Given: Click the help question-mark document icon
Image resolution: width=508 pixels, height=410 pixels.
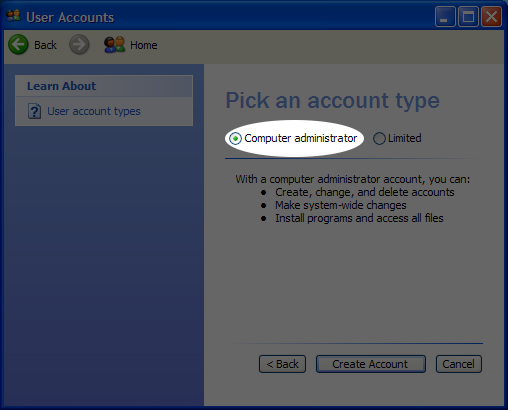Looking at the screenshot, I should click(34, 111).
